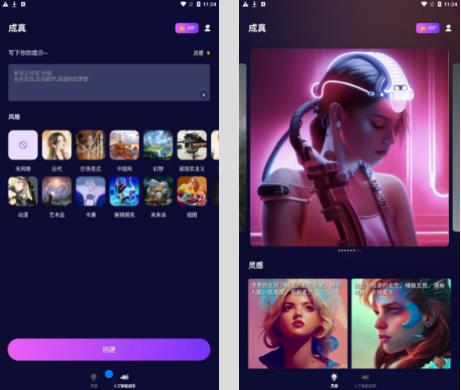Focus the prompt text input box
Image resolution: width=461 pixels, height=390 pixels.
[x=109, y=82]
